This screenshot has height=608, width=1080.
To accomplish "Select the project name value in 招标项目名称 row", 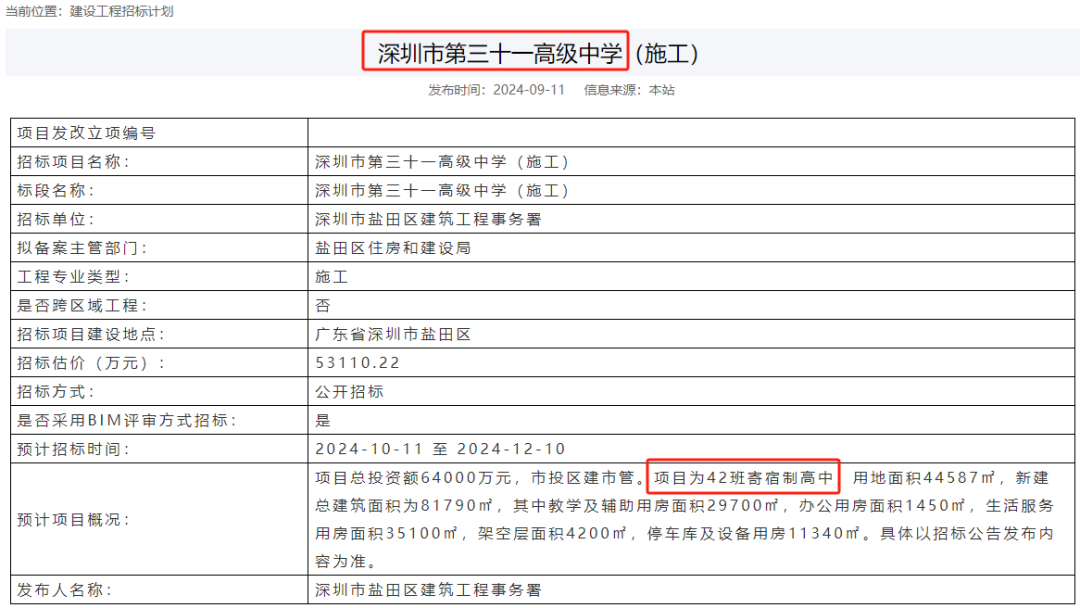I will pos(442,162).
